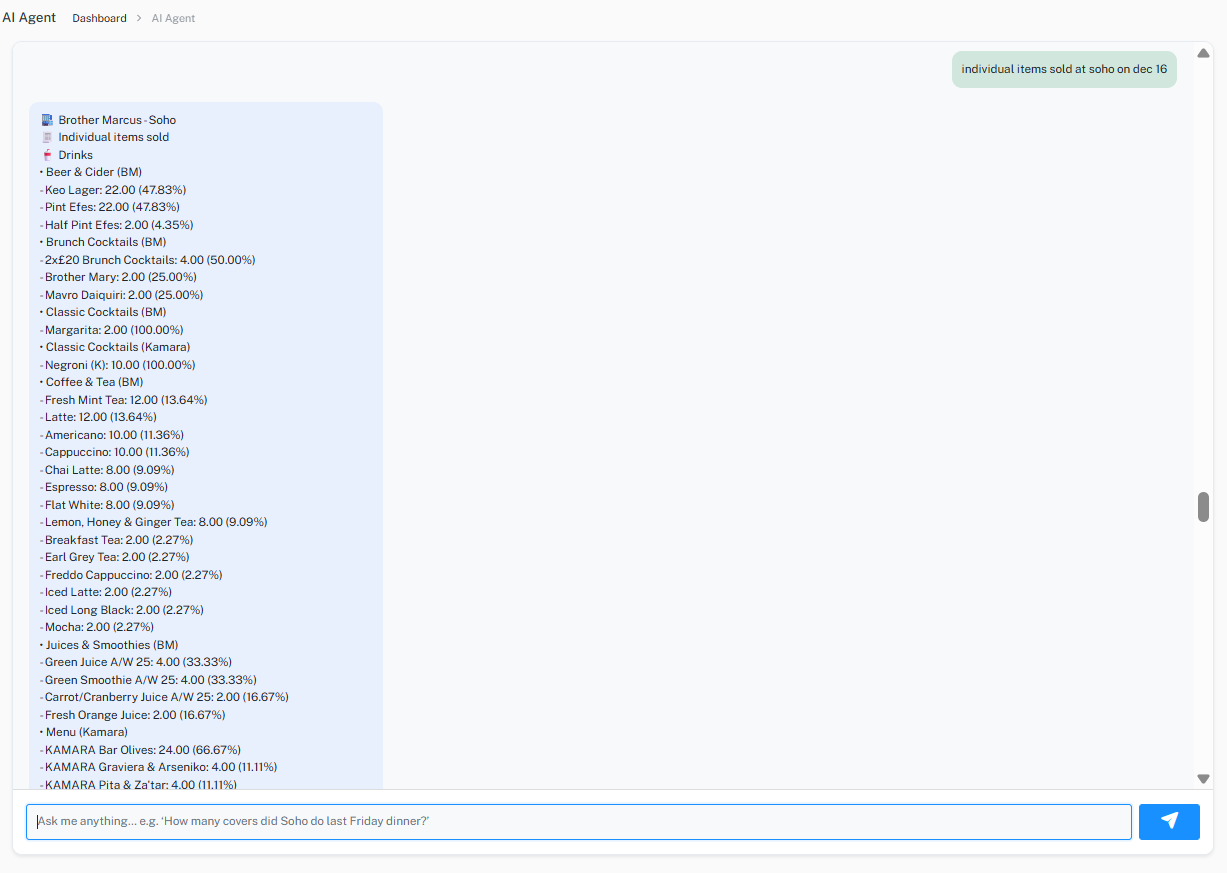Click the store icon beside Brother Marcus - Soho
Screen dimensions: 1227x873
click(47, 120)
